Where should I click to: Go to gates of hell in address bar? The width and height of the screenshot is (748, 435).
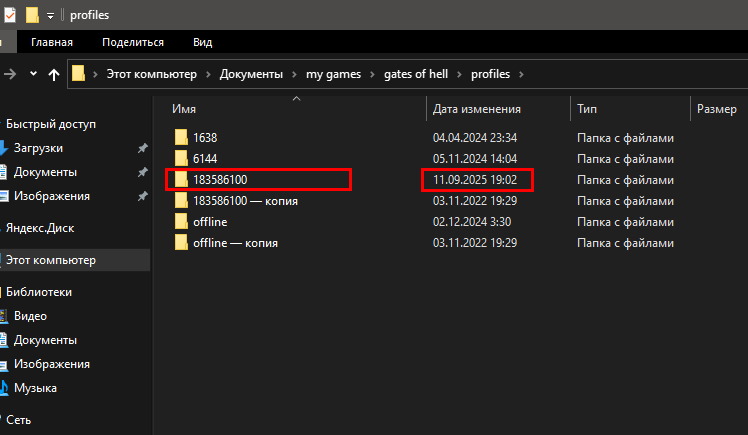pyautogui.click(x=416, y=74)
